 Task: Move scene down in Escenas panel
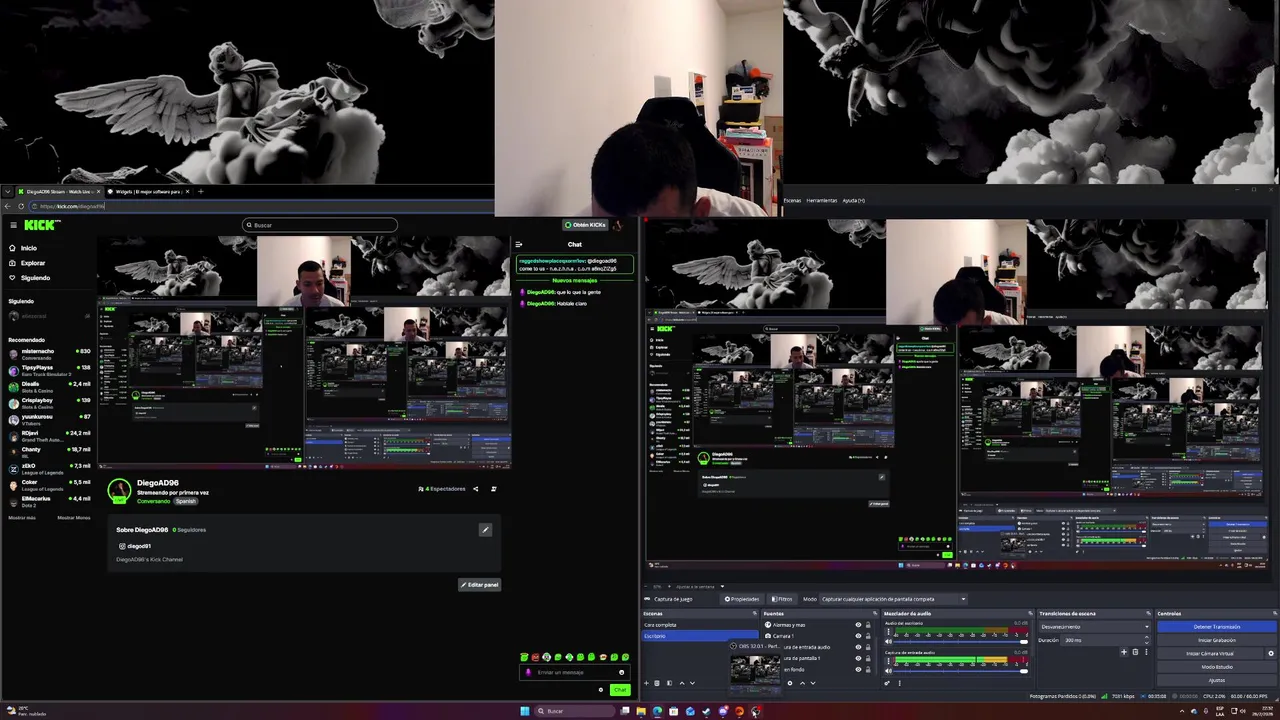[x=692, y=683]
